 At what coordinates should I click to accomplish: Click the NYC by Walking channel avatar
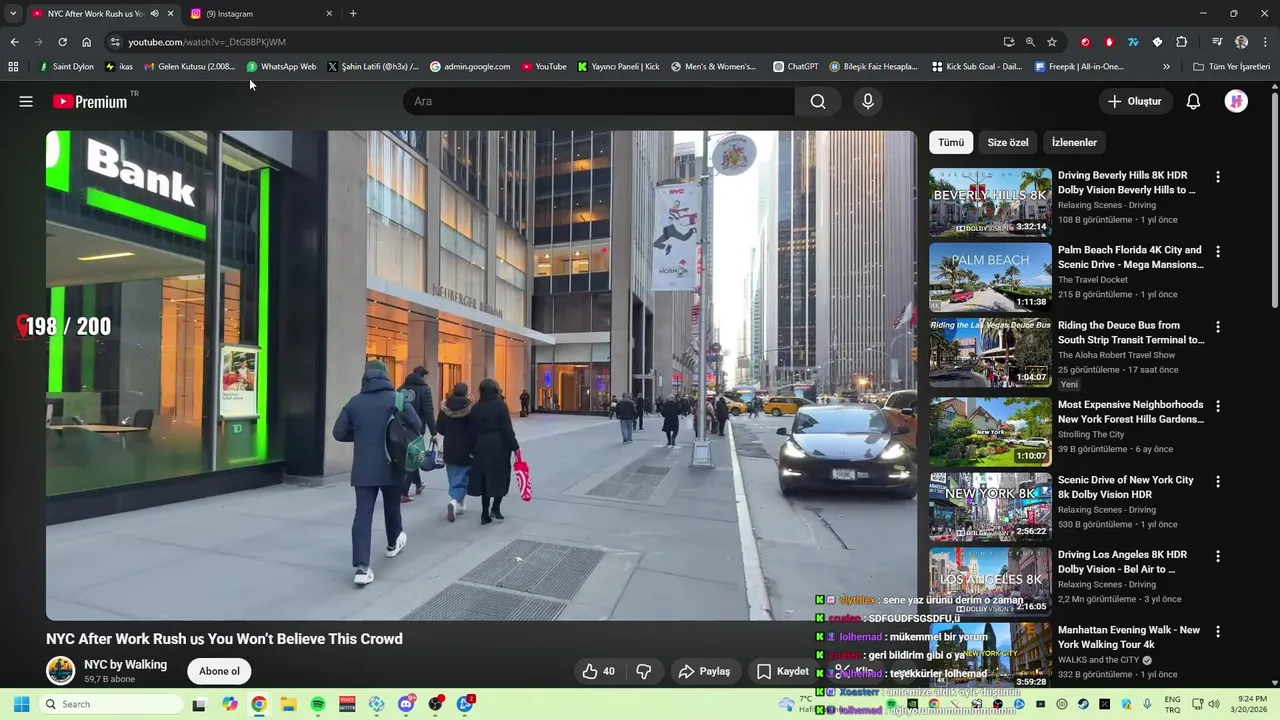pos(61,670)
